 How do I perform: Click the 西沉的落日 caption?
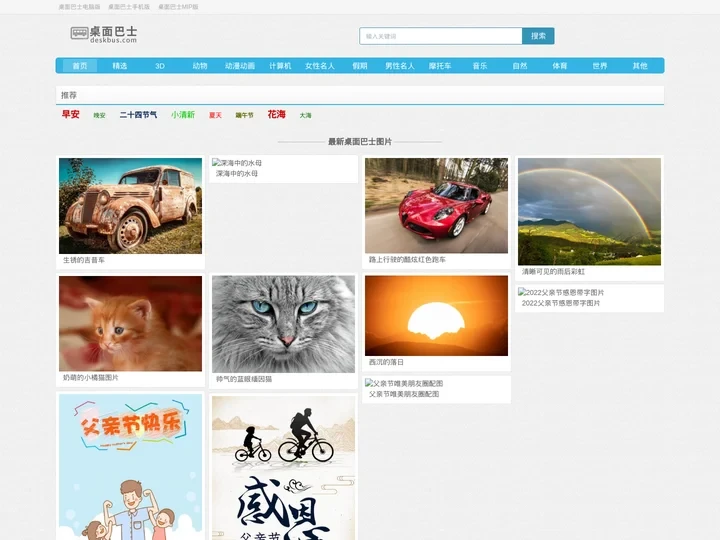386,362
